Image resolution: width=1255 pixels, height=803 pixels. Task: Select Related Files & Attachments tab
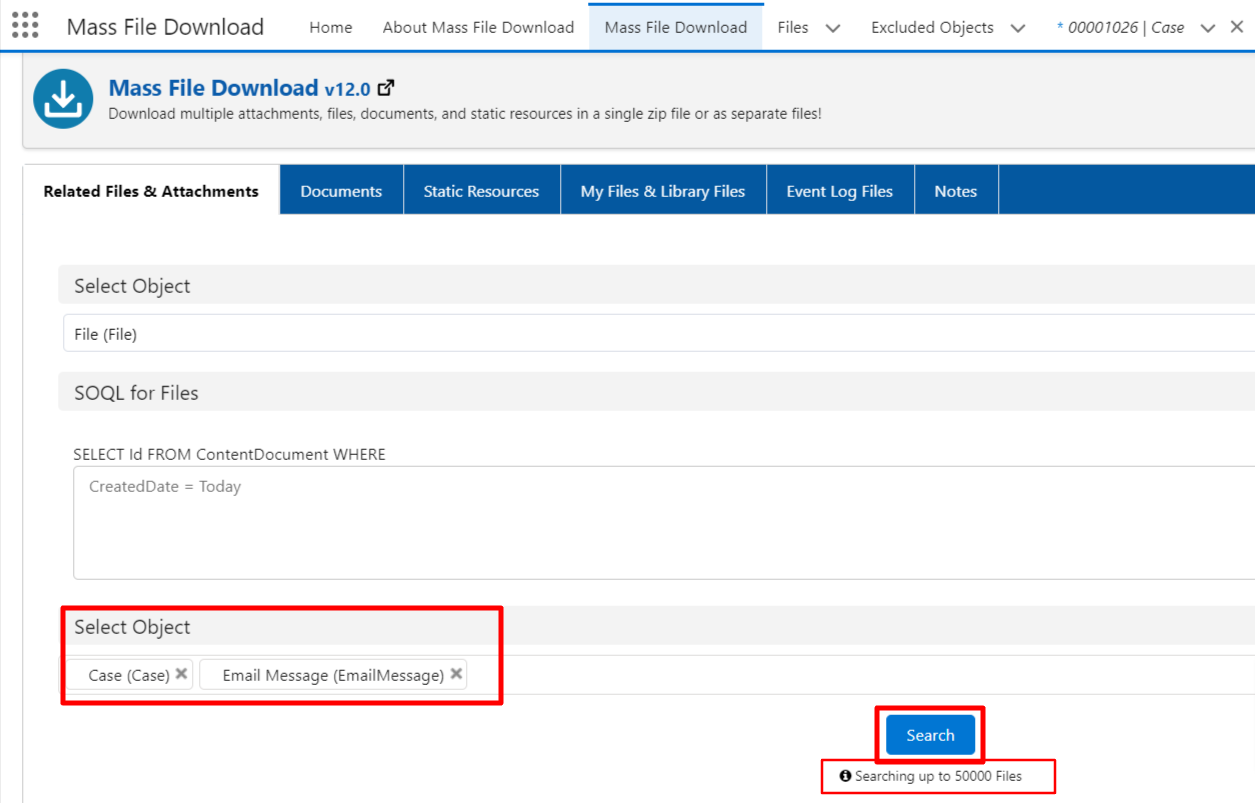pyautogui.click(x=151, y=191)
